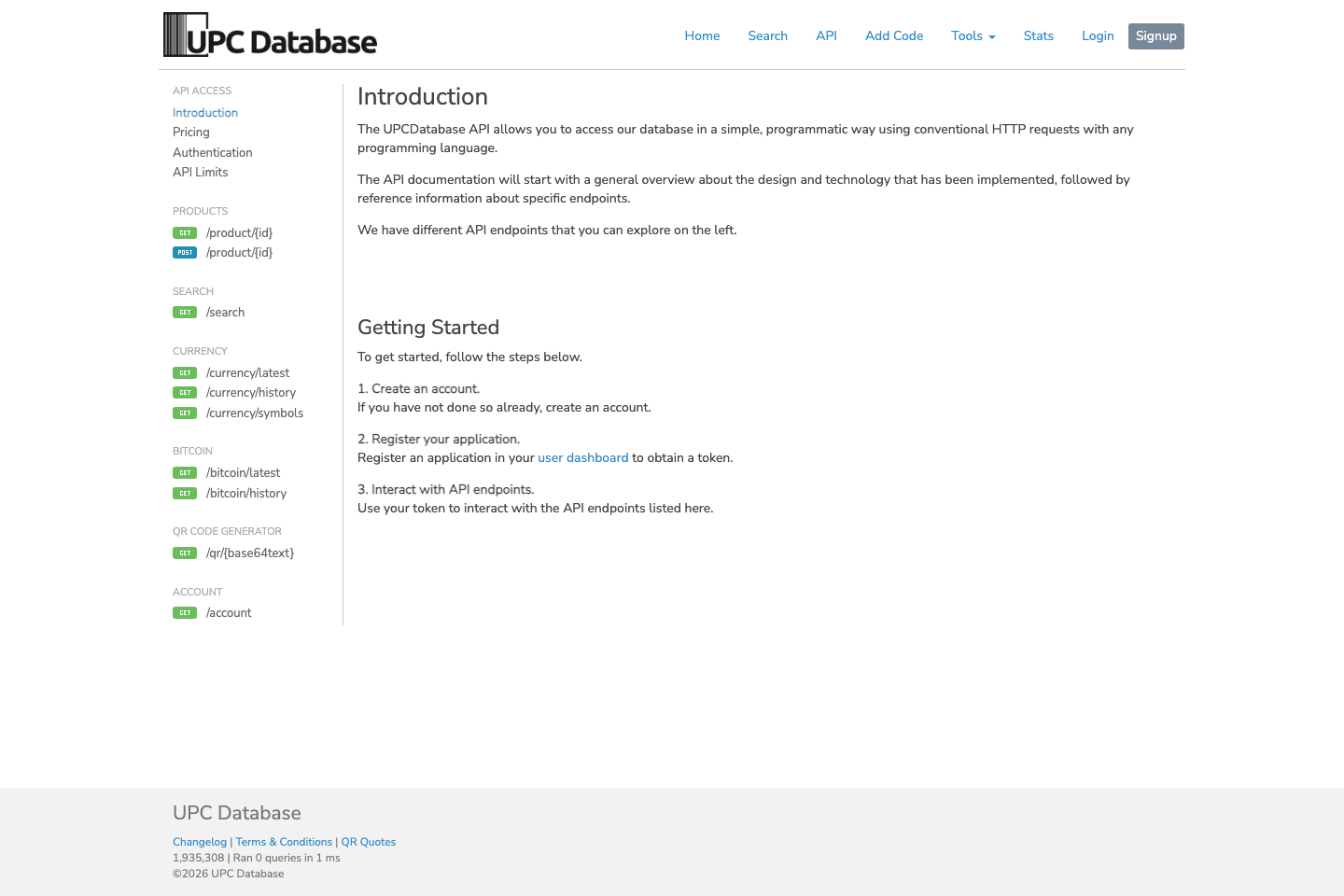Open the user dashboard link
Viewport: 1344px width, 896px height.
tap(583, 457)
